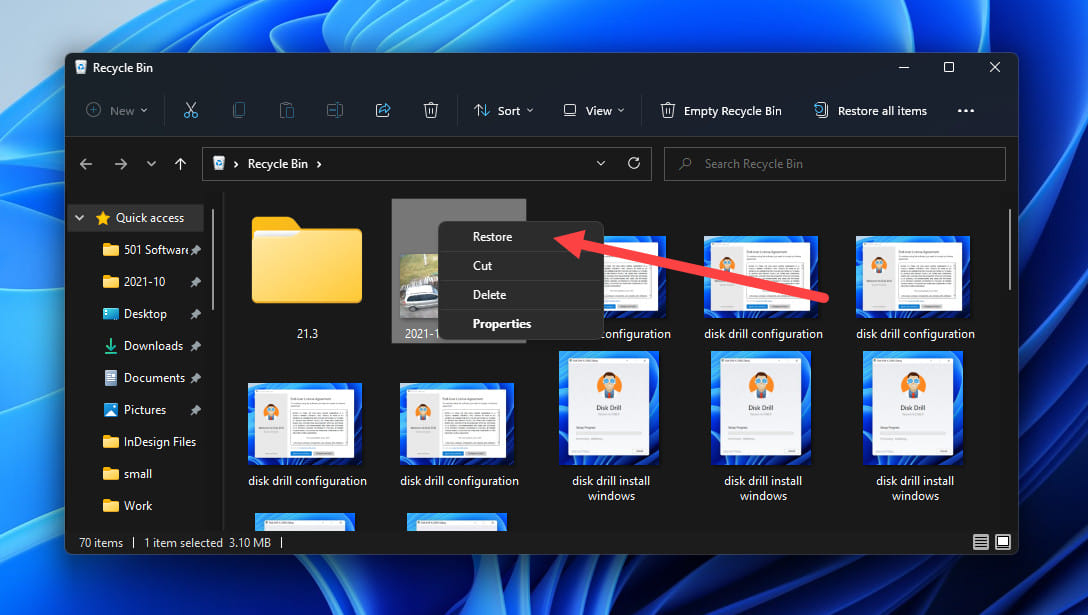
Task: Click the Rename icon in toolbar
Action: click(334, 110)
